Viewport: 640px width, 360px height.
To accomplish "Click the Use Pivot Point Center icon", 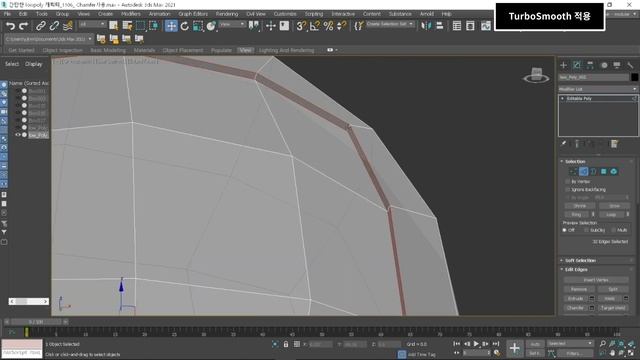I will [253, 26].
